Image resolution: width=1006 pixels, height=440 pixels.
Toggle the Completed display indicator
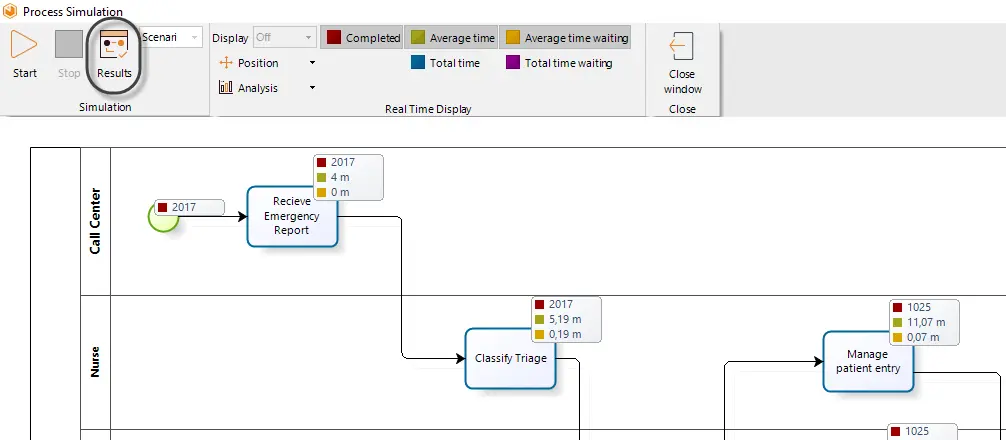click(x=362, y=38)
